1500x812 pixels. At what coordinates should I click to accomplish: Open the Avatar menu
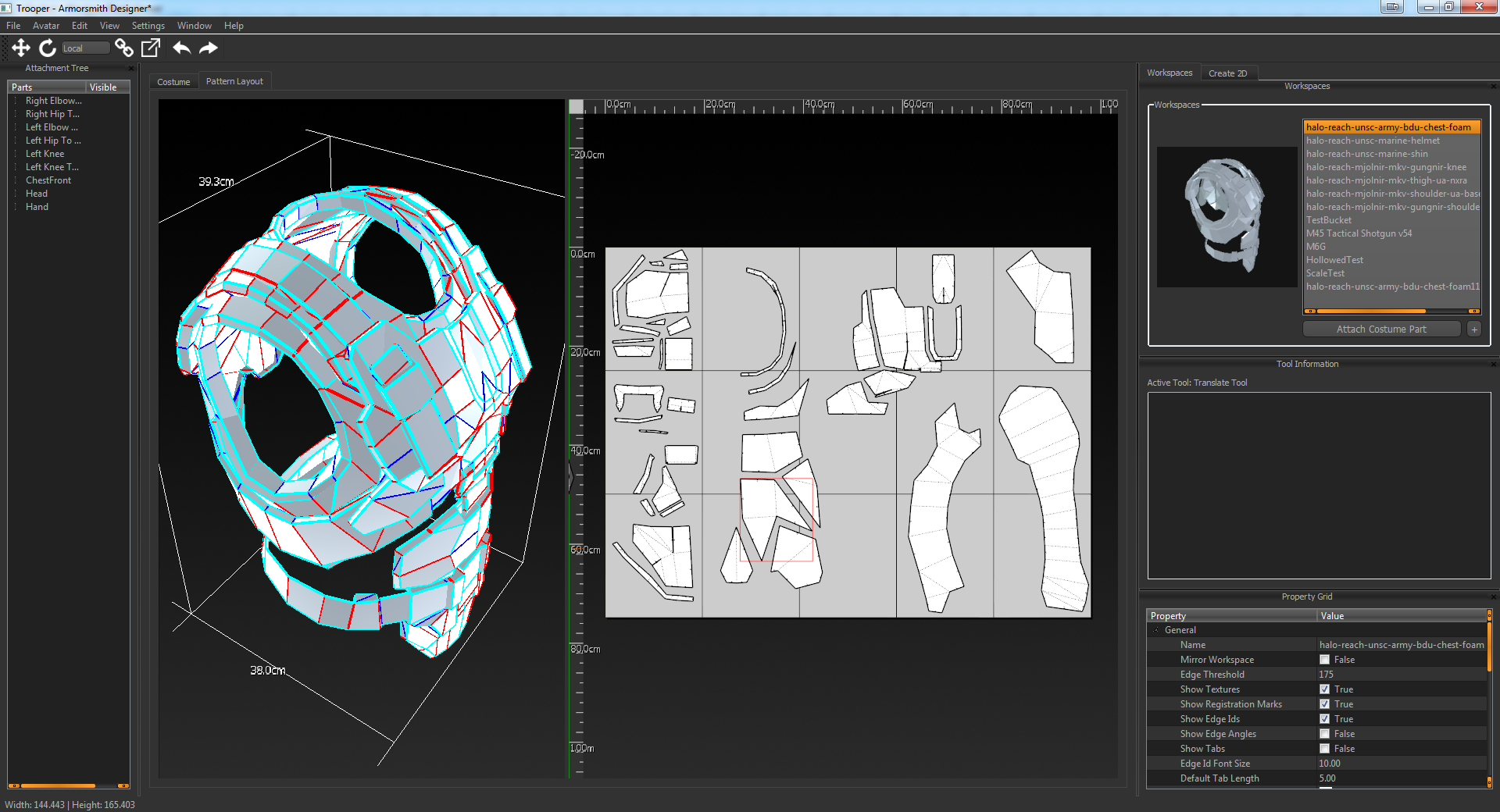click(45, 26)
